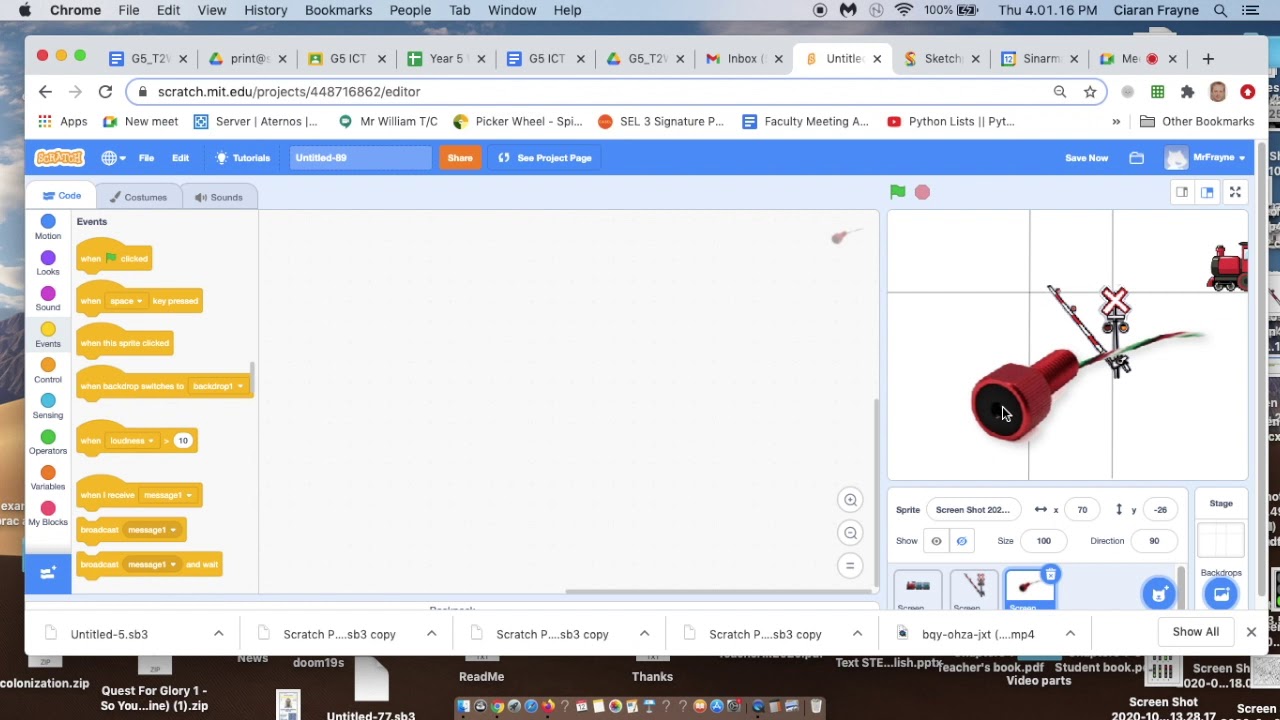Open the Choose a Backdrop button
The height and width of the screenshot is (720, 1280).
coord(1221,594)
